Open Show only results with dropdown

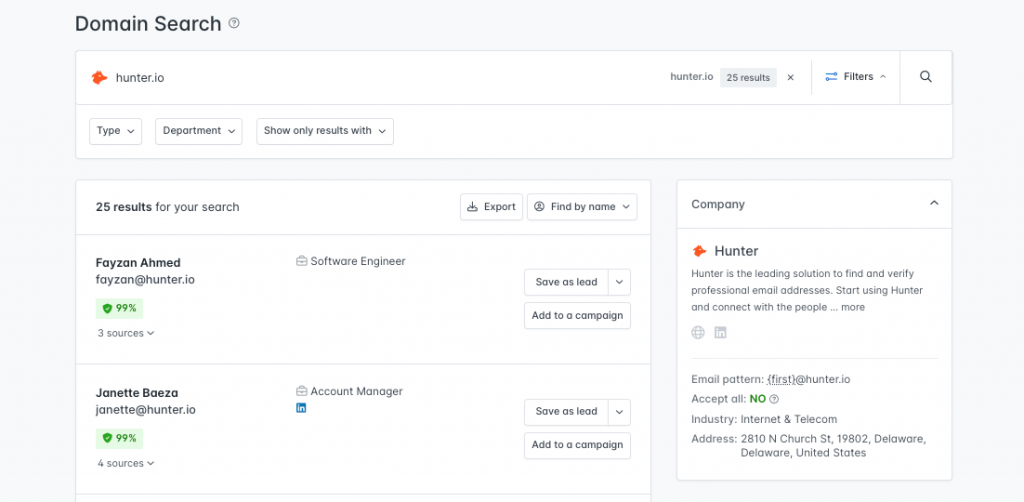pos(325,131)
